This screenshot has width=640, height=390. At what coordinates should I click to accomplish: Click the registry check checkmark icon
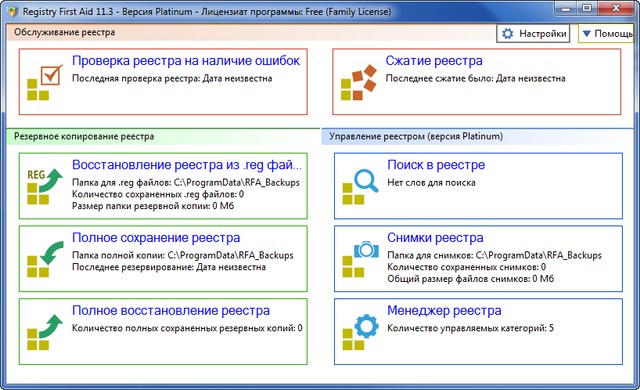pos(45,83)
